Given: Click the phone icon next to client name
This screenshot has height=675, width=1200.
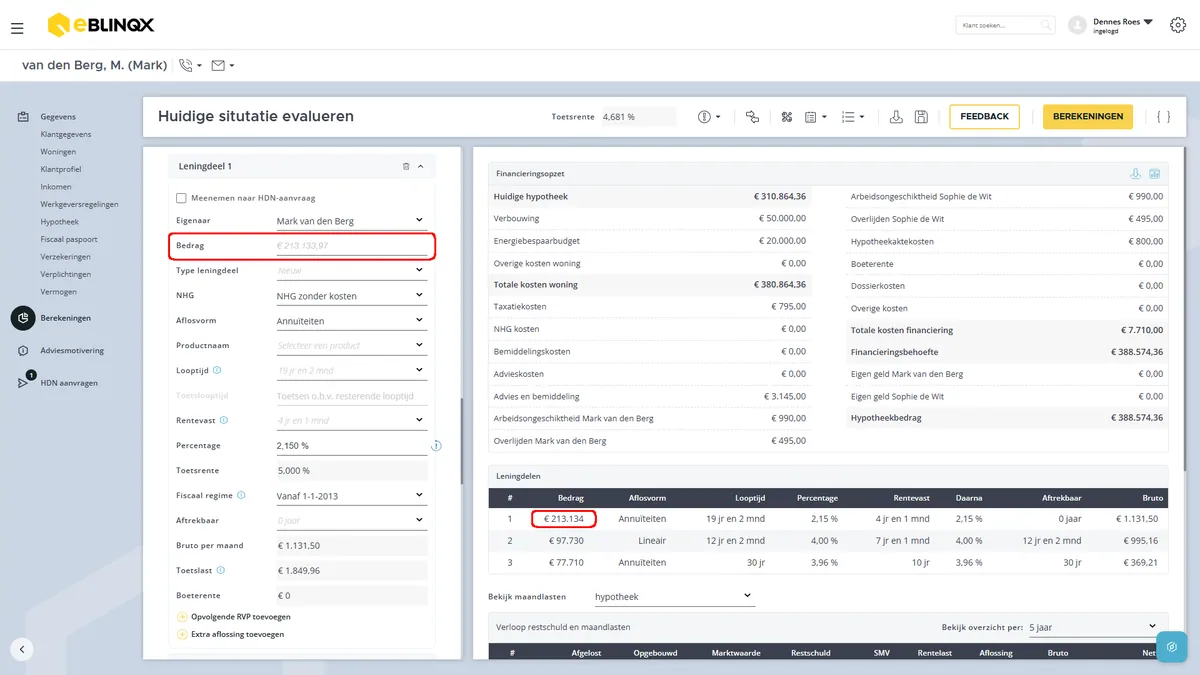Looking at the screenshot, I should click(x=185, y=66).
